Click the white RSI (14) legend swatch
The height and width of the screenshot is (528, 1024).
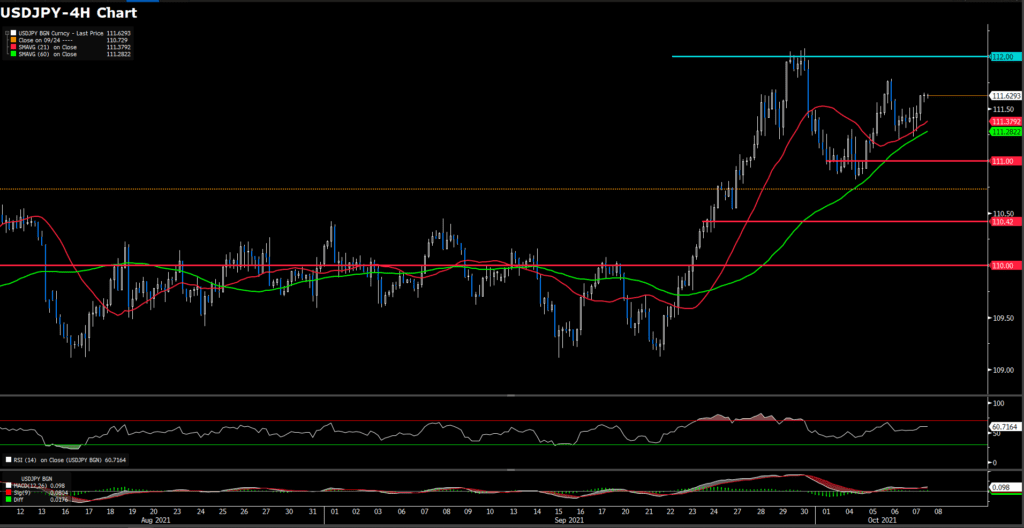tap(8, 459)
